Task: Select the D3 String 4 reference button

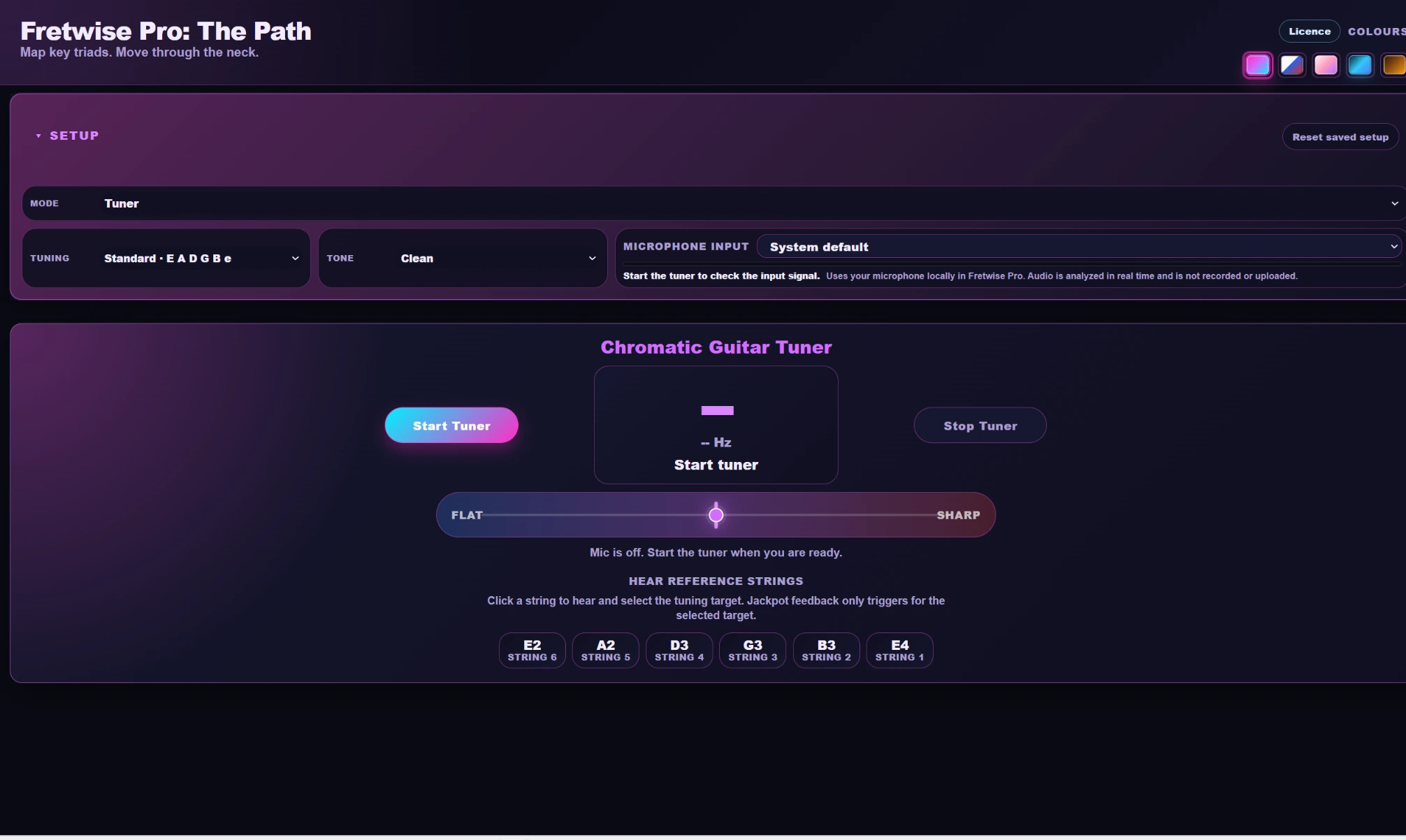Action: (679, 651)
